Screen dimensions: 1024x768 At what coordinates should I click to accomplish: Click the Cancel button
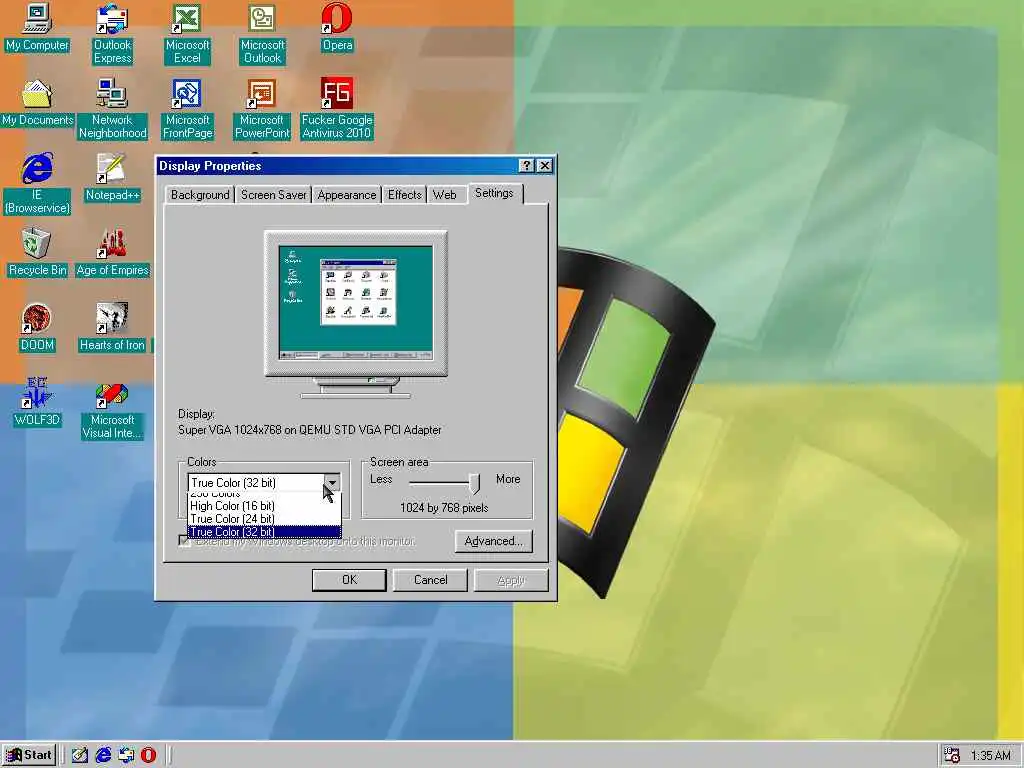point(430,580)
